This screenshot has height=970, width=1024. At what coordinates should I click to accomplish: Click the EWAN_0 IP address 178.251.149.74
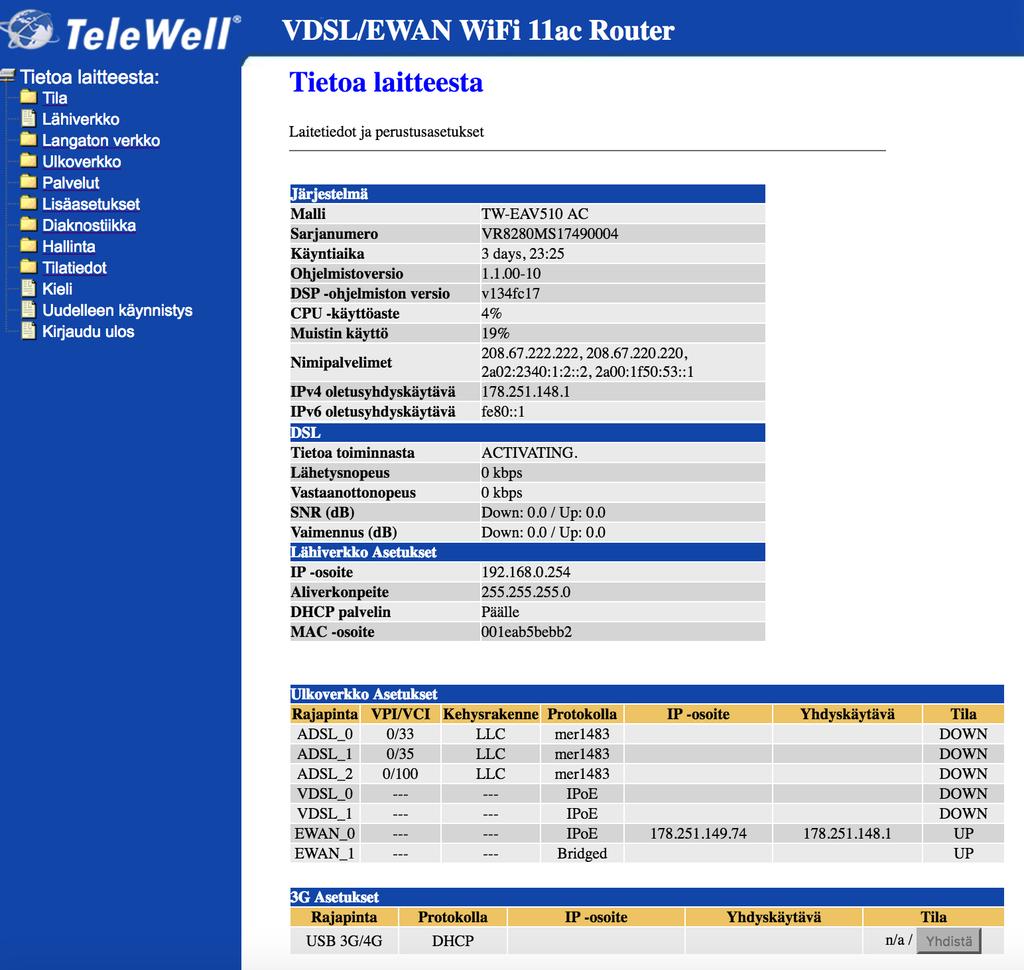(x=697, y=833)
